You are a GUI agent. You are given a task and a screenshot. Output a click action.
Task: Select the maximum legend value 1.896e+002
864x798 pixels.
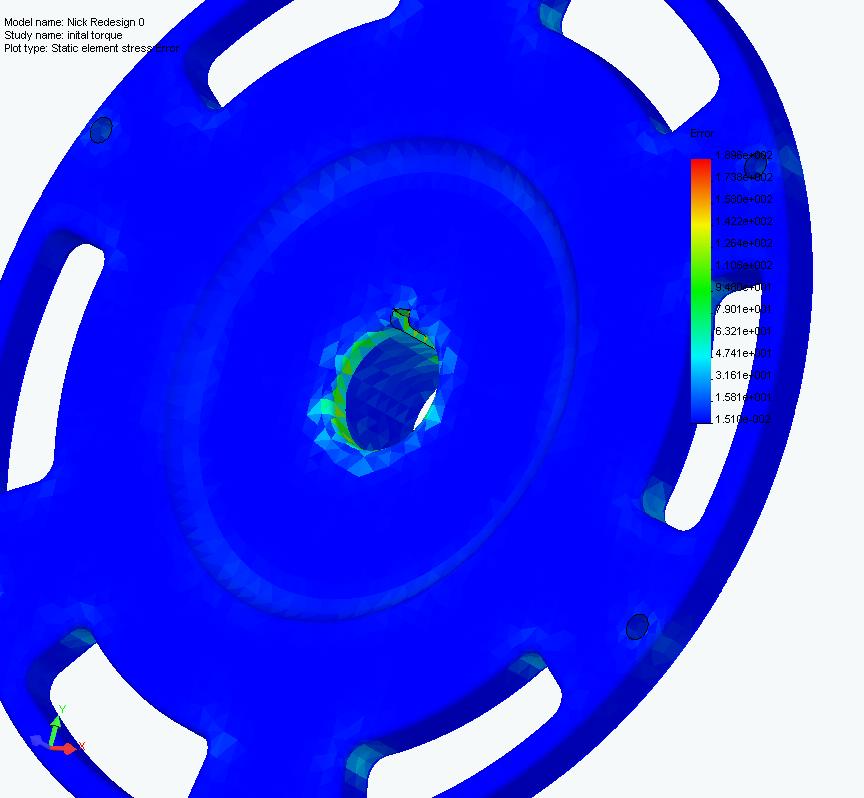743,155
